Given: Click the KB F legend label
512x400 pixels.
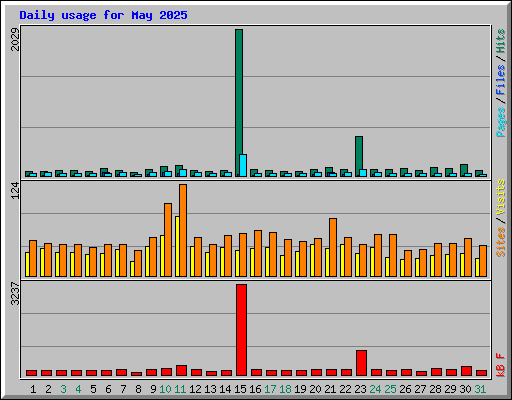Looking at the screenshot, I should [501, 365].
